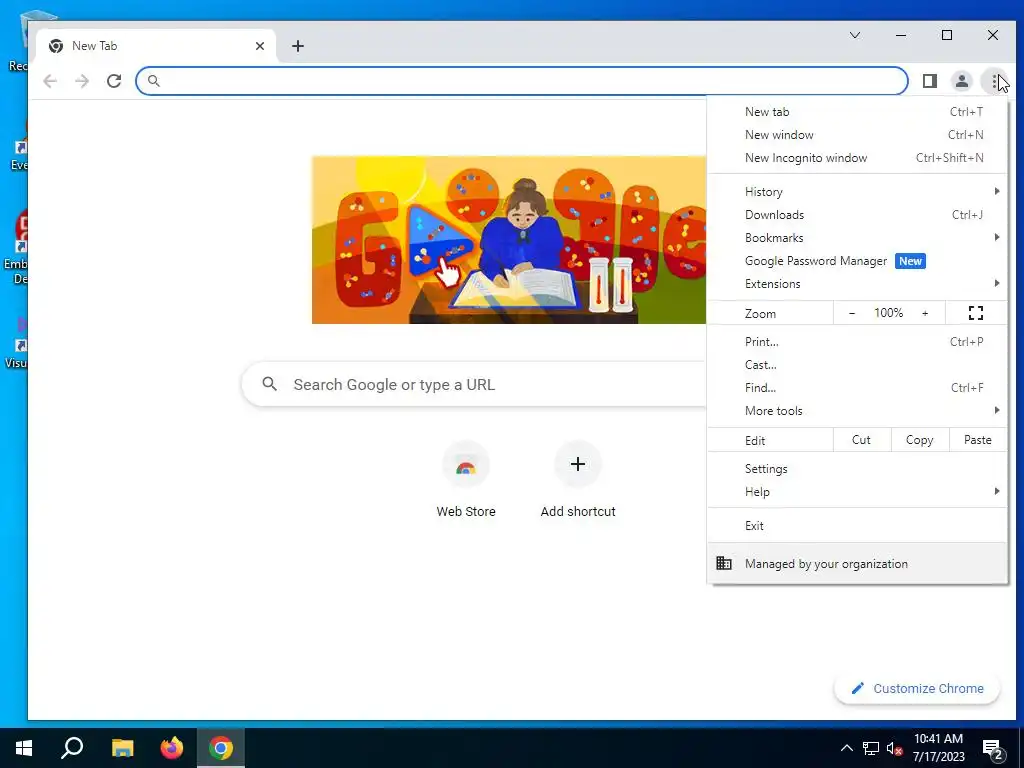The width and height of the screenshot is (1024, 768).
Task: Open the profile avatar icon
Action: click(x=961, y=81)
